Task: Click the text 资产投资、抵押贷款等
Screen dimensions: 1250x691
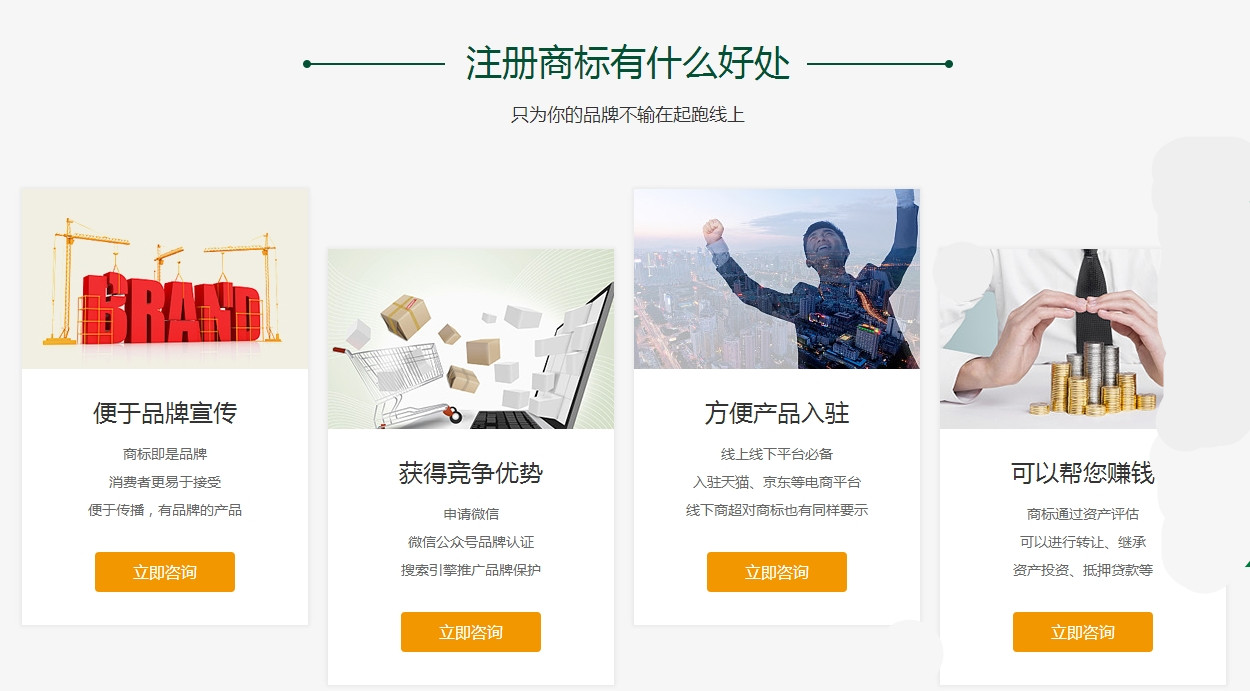Action: [1083, 570]
